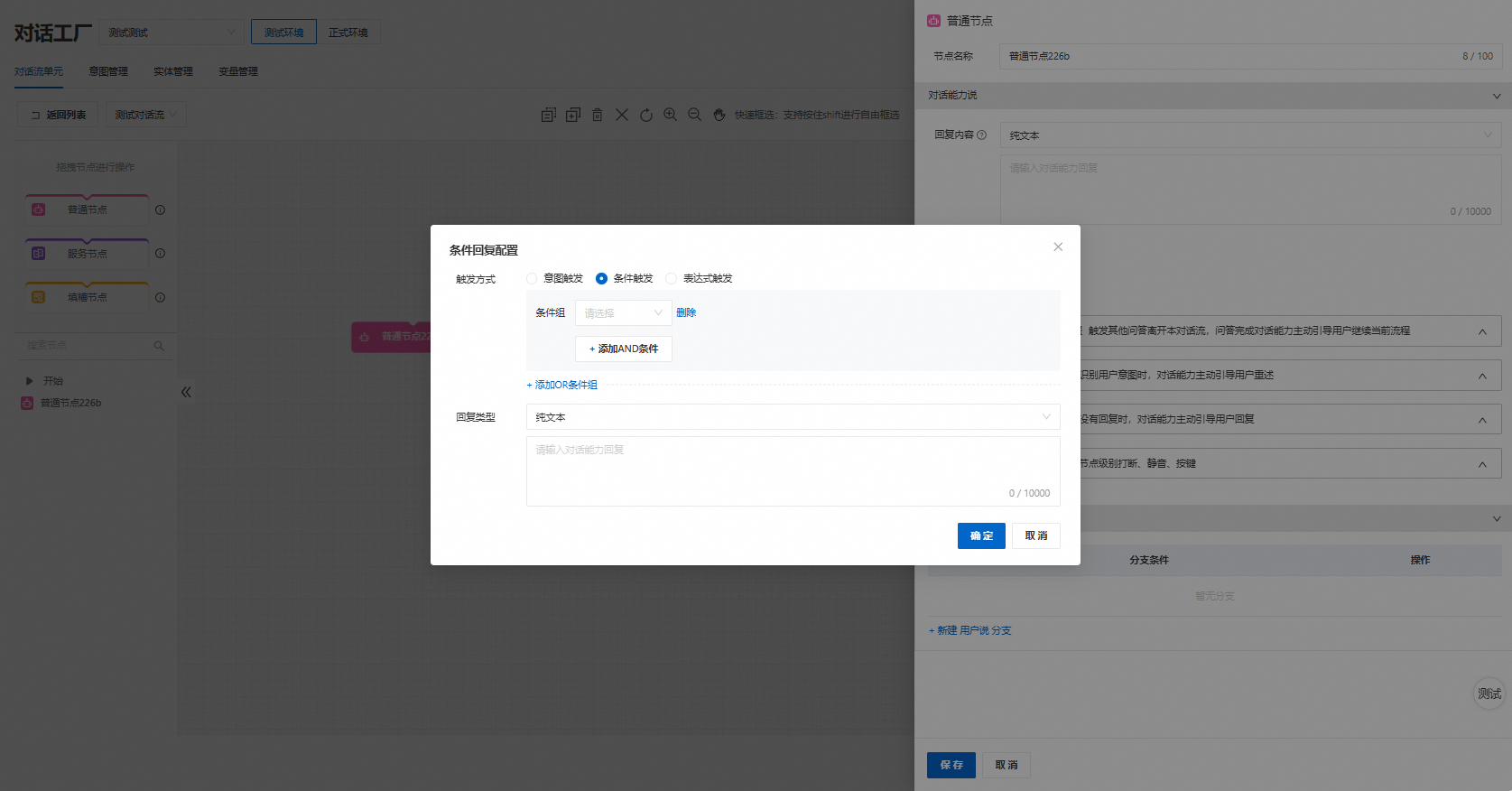Image resolution: width=1512 pixels, height=791 pixels.
Task: Click the duplicate/paste toolbar icon
Action: 573,115
